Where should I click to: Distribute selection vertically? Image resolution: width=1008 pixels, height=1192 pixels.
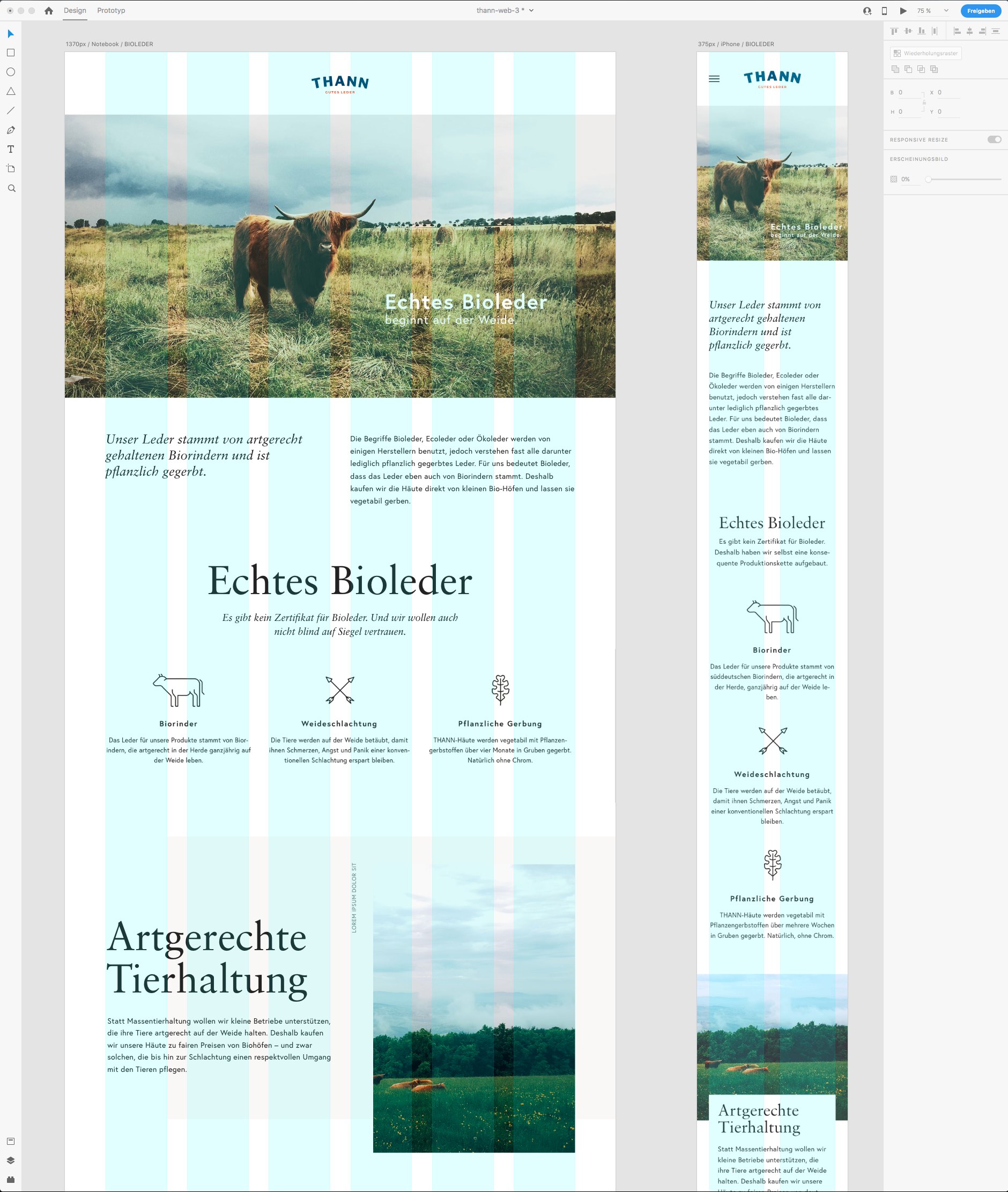(996, 31)
